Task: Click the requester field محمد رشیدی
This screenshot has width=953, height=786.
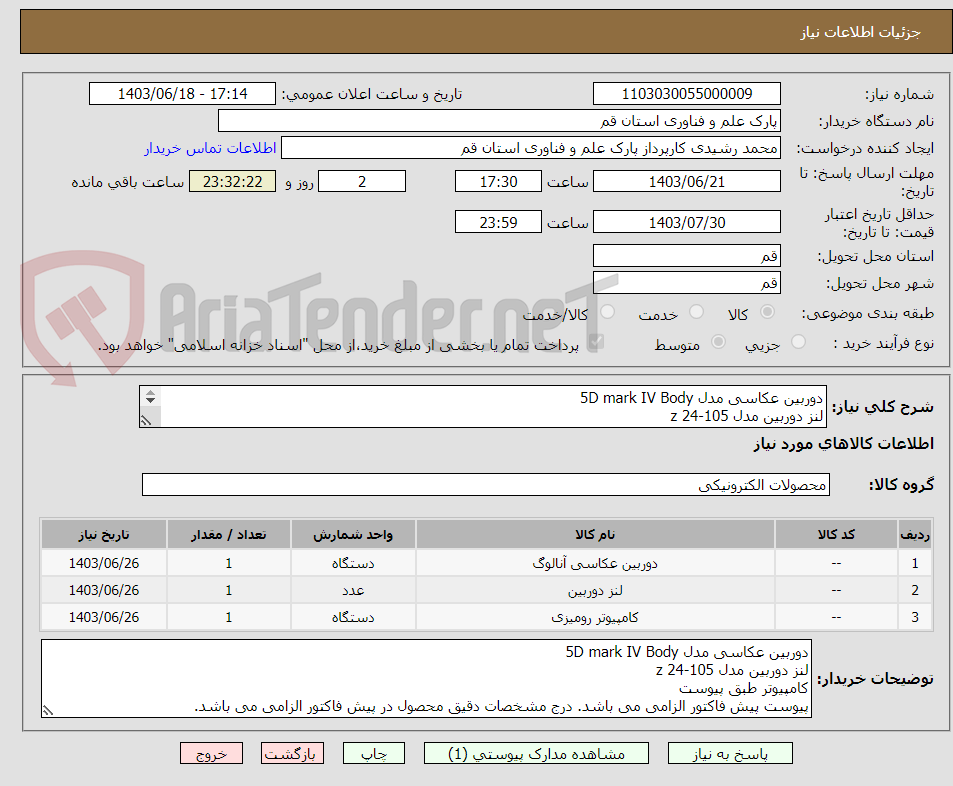Action: tap(531, 148)
